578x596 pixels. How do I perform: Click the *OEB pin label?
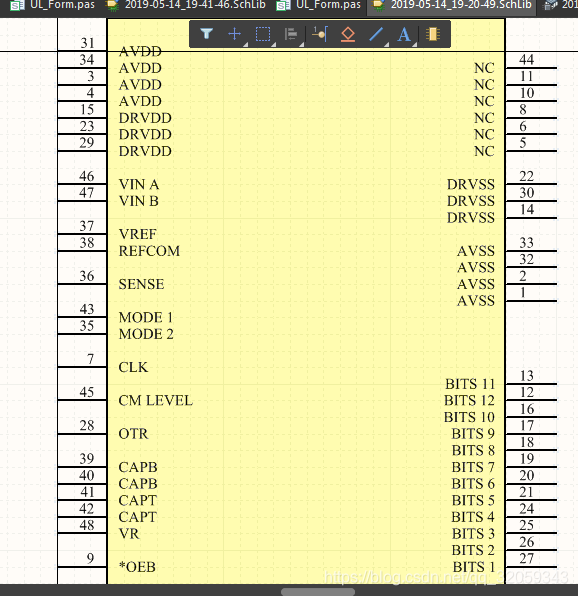137,567
